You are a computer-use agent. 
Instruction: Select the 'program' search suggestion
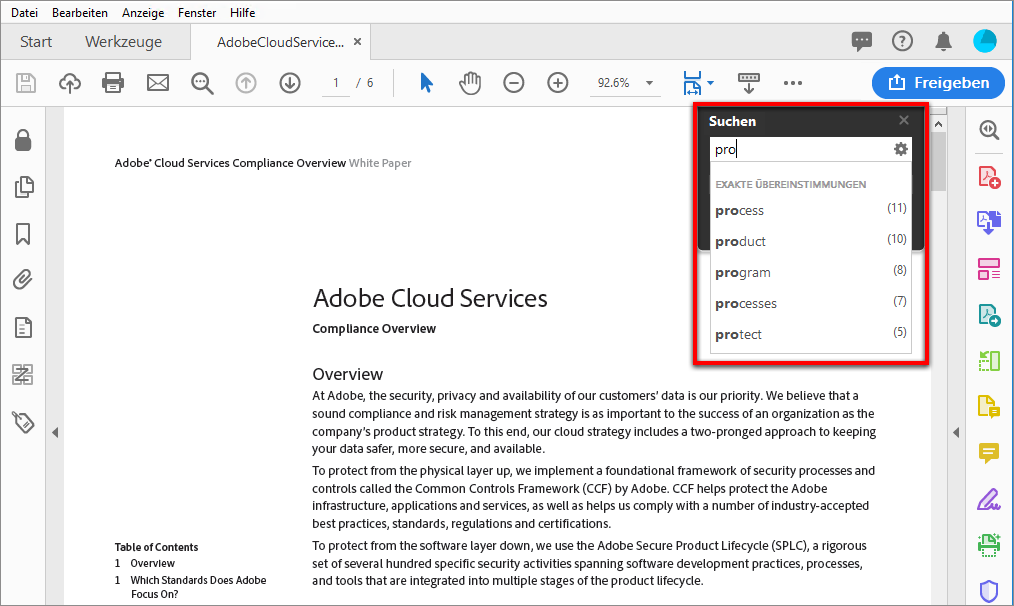coord(811,272)
